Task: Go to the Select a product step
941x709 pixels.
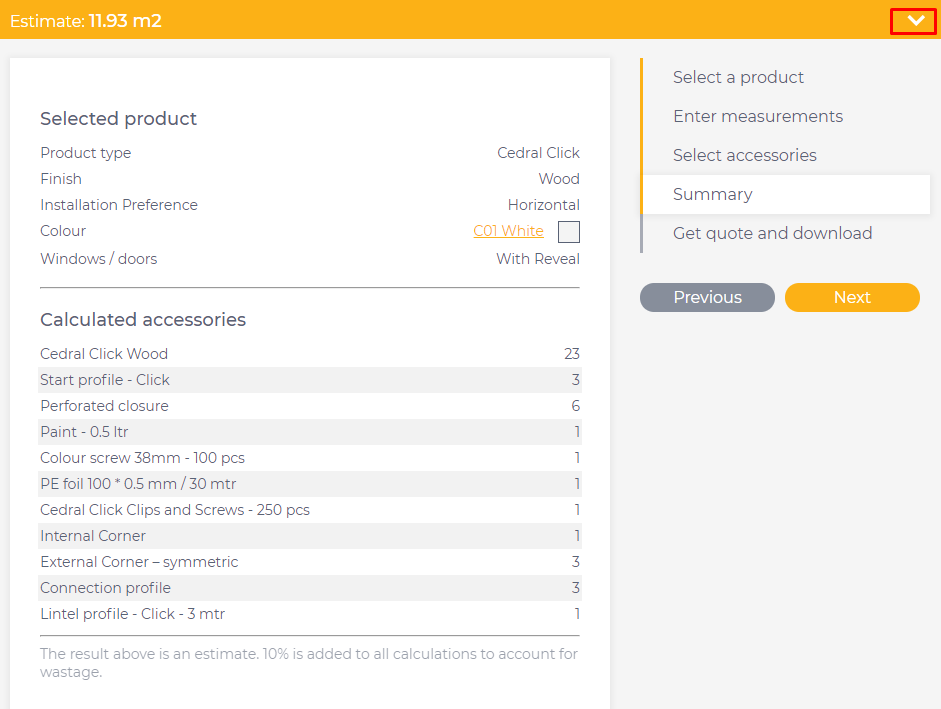Action: tap(738, 77)
